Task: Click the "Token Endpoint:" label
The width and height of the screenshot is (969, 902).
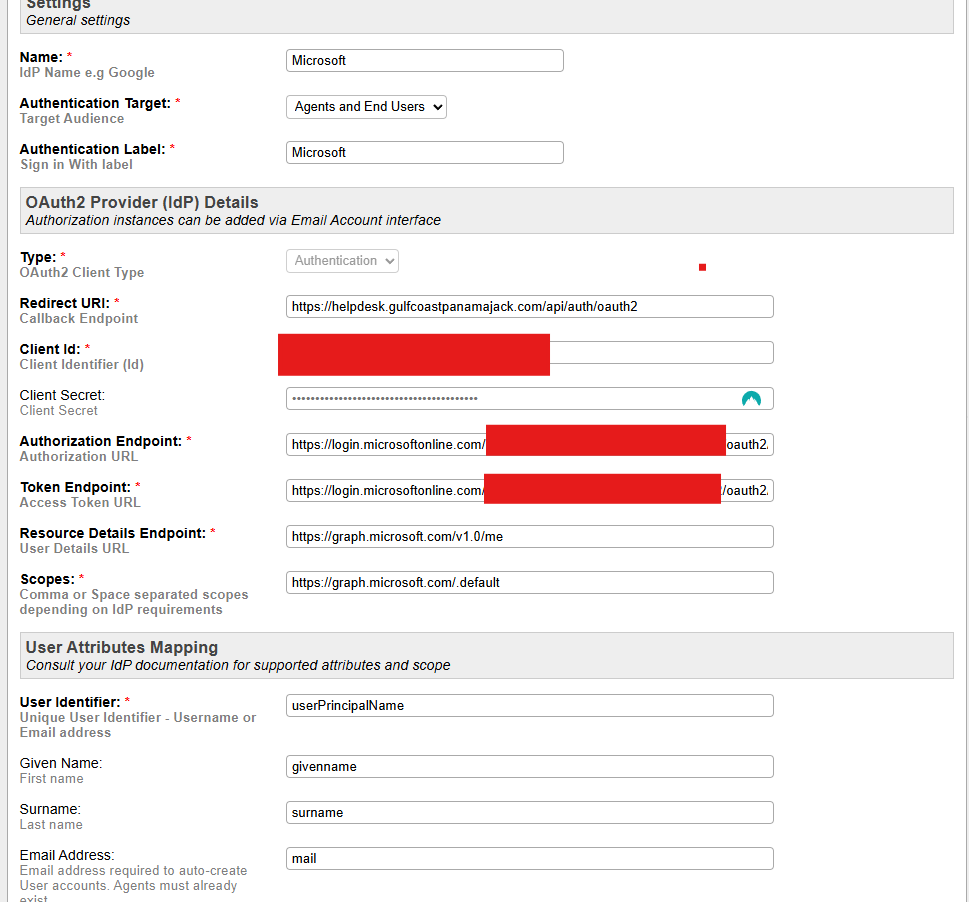Action: tap(75, 487)
